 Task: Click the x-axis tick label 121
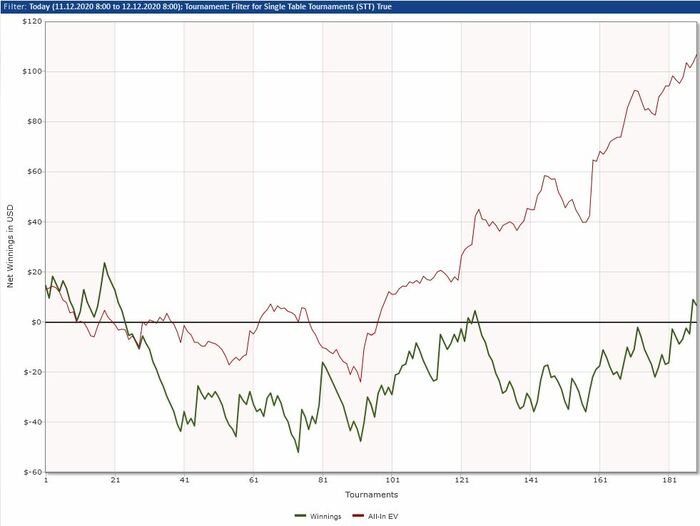click(462, 480)
